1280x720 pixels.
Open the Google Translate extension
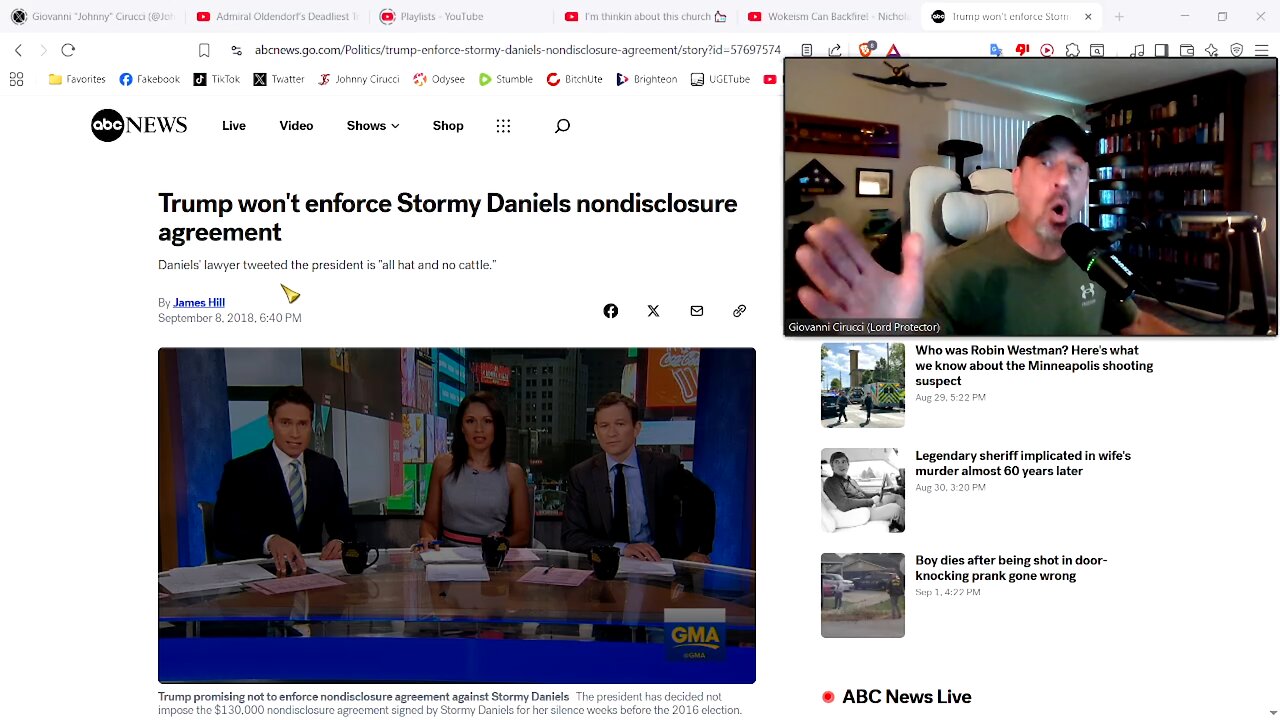coord(996,50)
